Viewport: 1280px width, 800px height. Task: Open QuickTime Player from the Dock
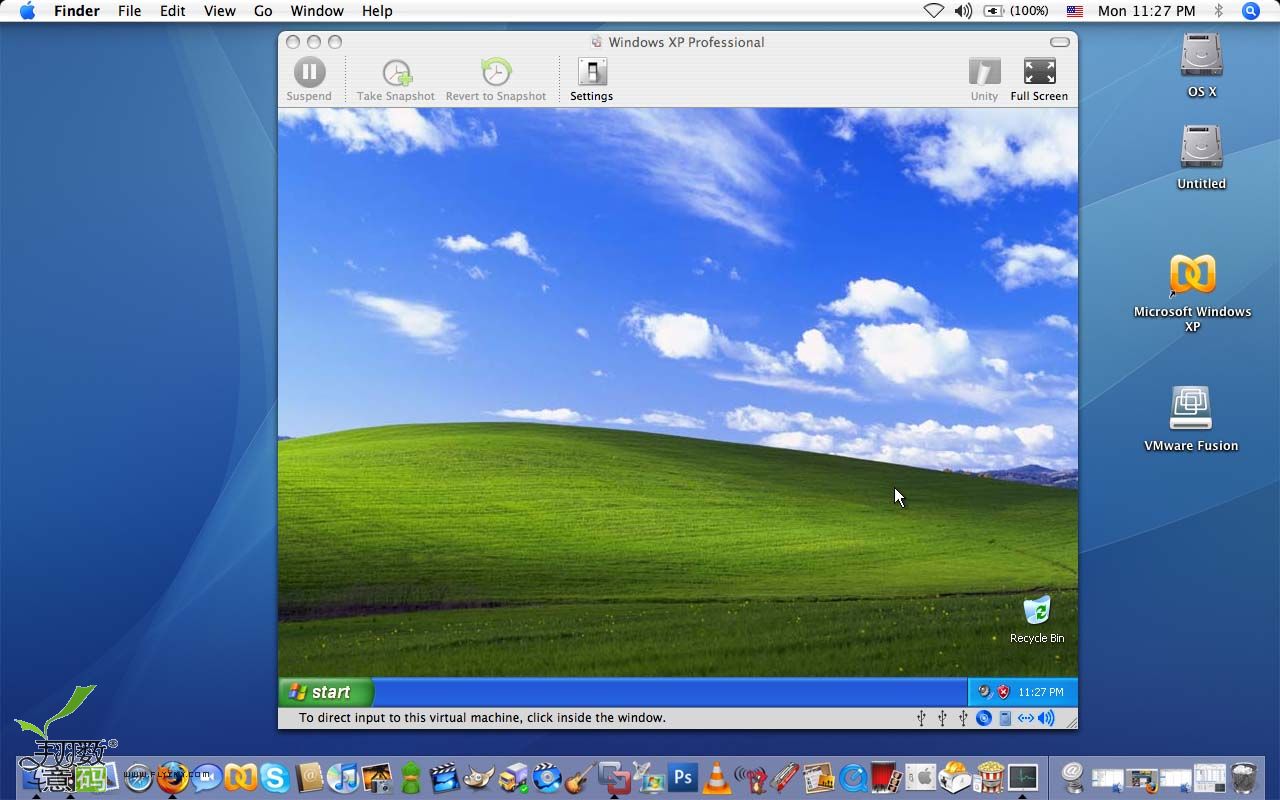coord(853,777)
